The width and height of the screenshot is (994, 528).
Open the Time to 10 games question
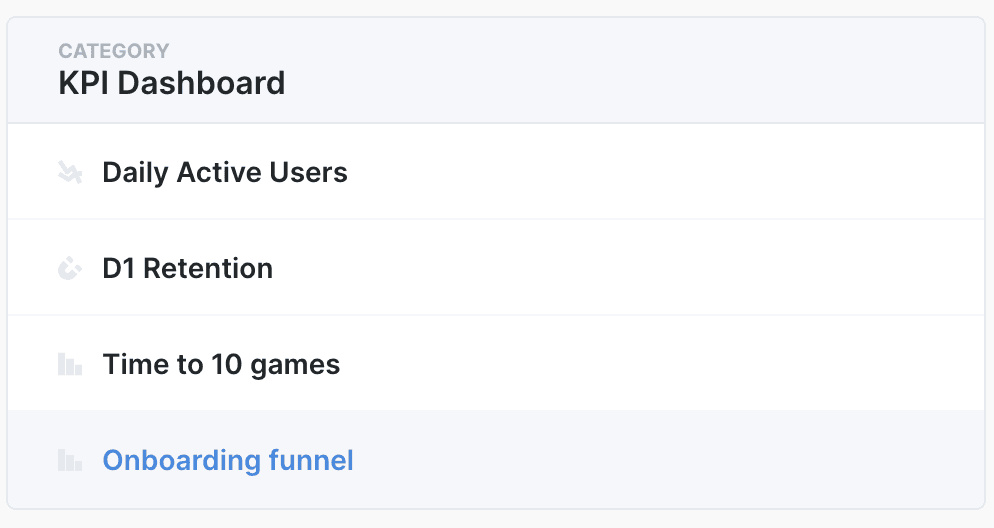pos(221,365)
